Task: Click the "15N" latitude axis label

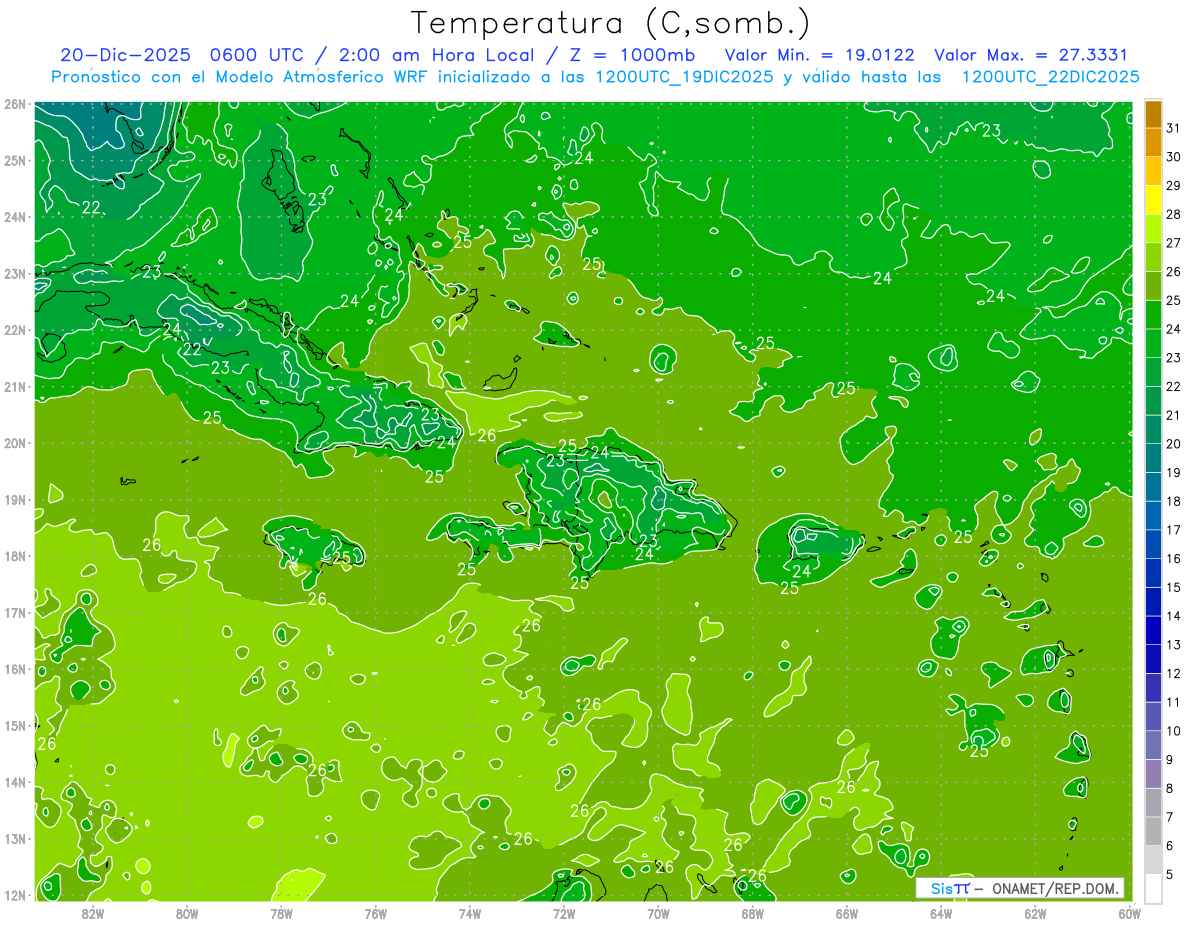Action: coord(14,725)
